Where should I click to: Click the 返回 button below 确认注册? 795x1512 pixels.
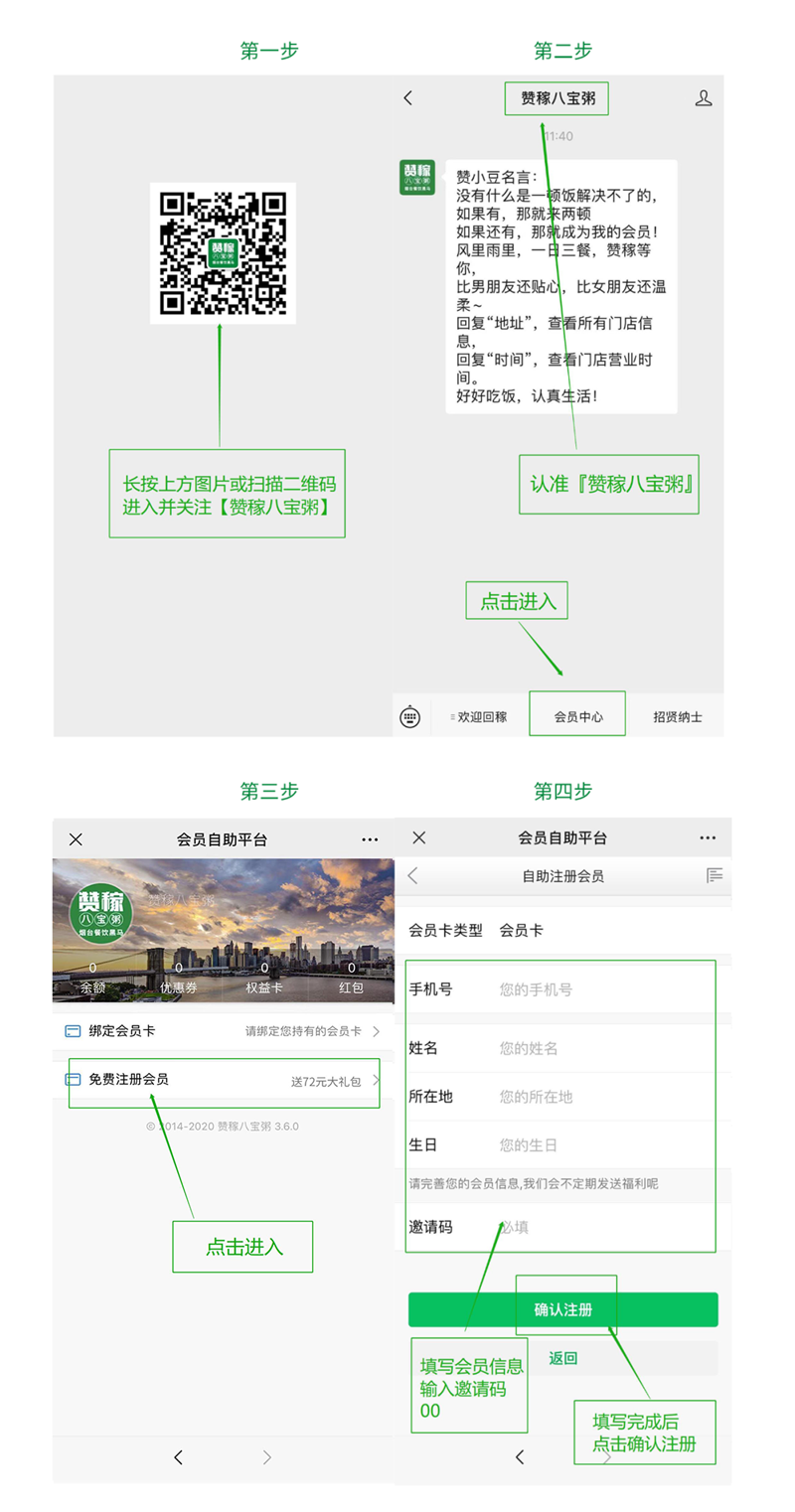click(x=562, y=1358)
